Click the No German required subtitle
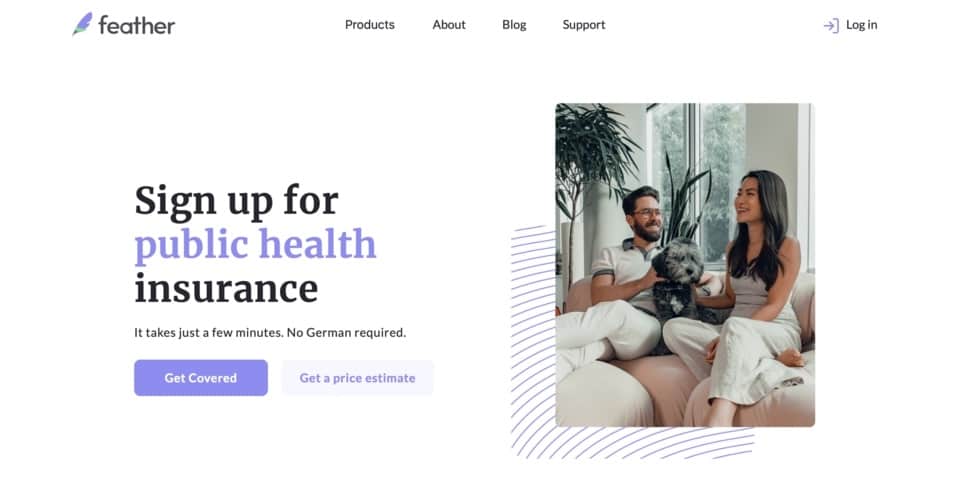The height and width of the screenshot is (502, 957). coord(270,332)
